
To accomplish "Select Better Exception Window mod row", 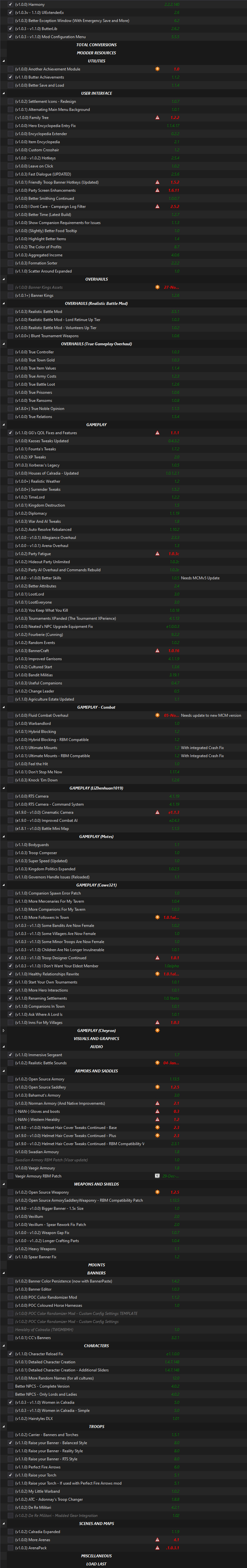I will [x=124, y=21].
